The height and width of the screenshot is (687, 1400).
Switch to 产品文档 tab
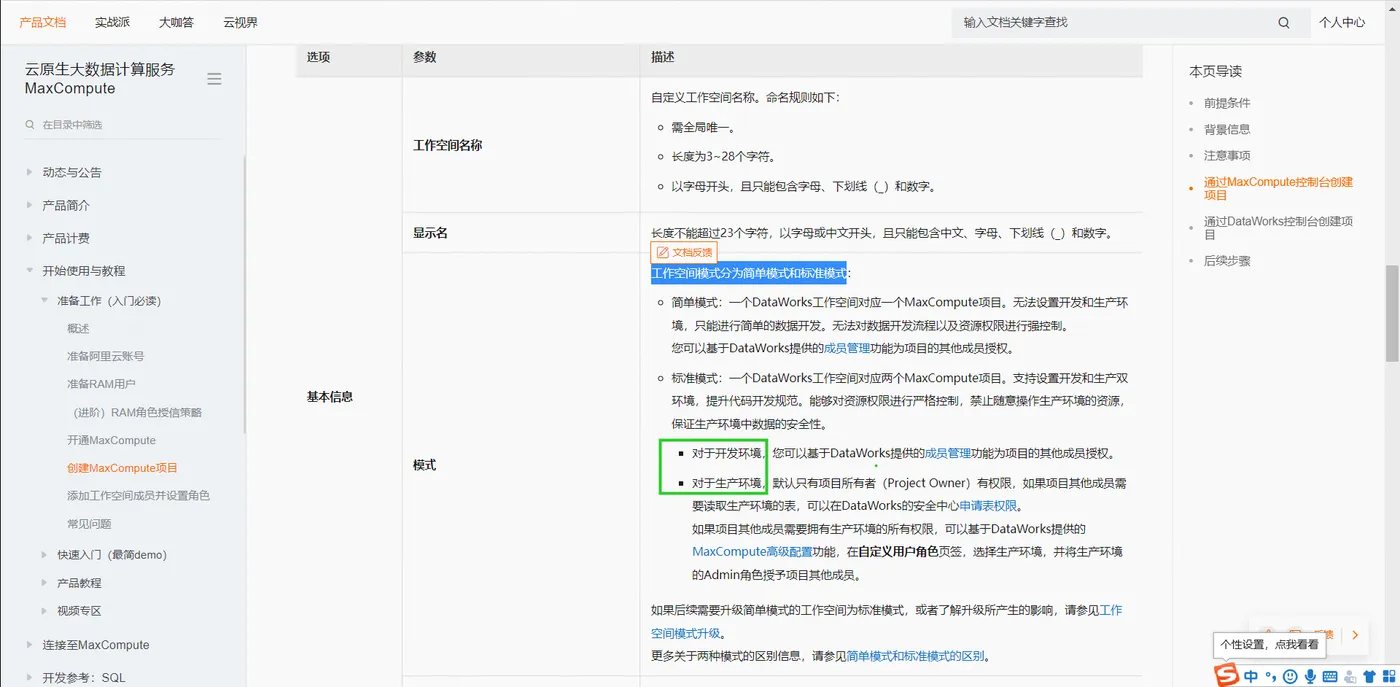pos(42,22)
